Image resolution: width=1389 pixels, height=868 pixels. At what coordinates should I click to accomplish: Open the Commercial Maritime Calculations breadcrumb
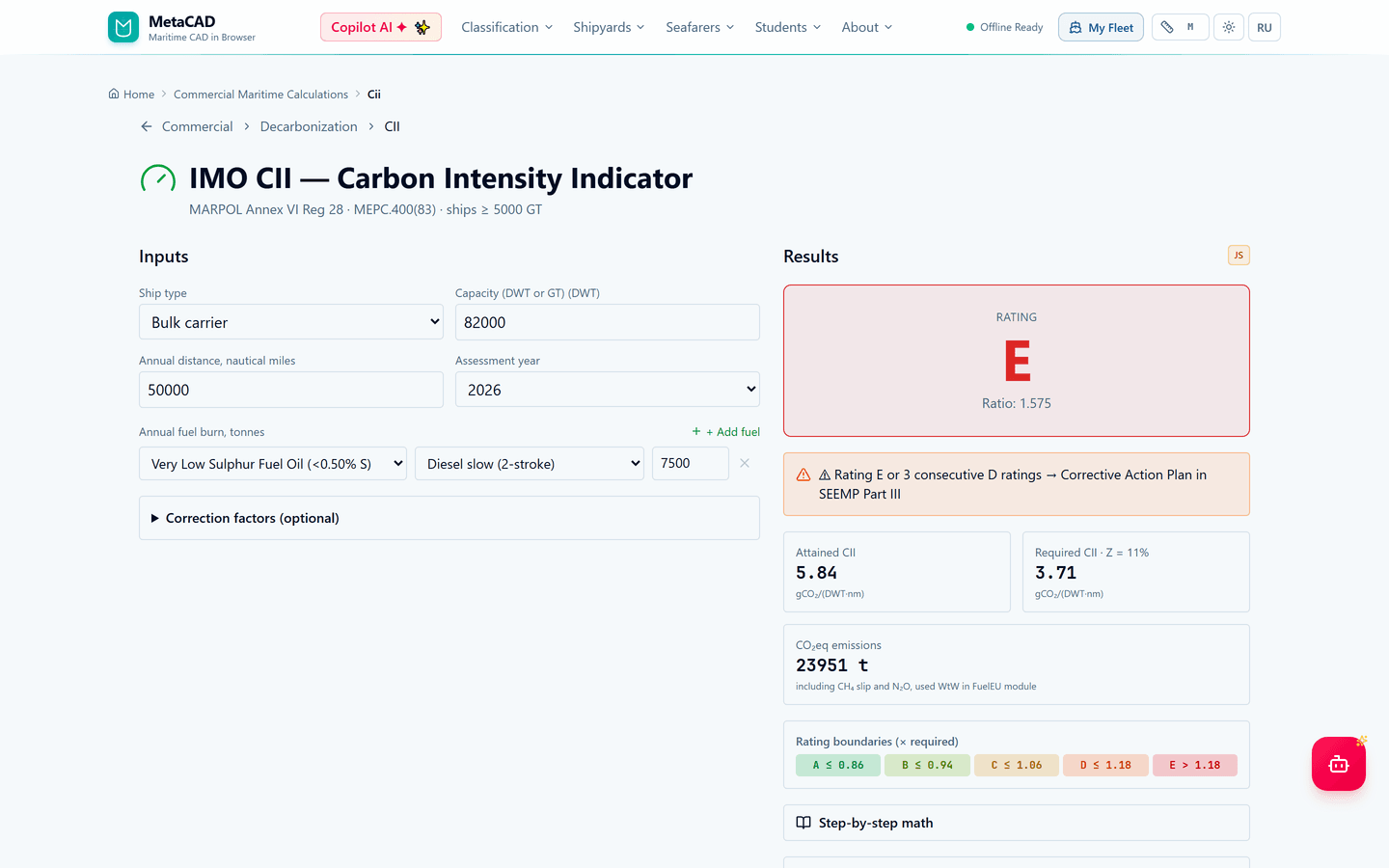(260, 95)
